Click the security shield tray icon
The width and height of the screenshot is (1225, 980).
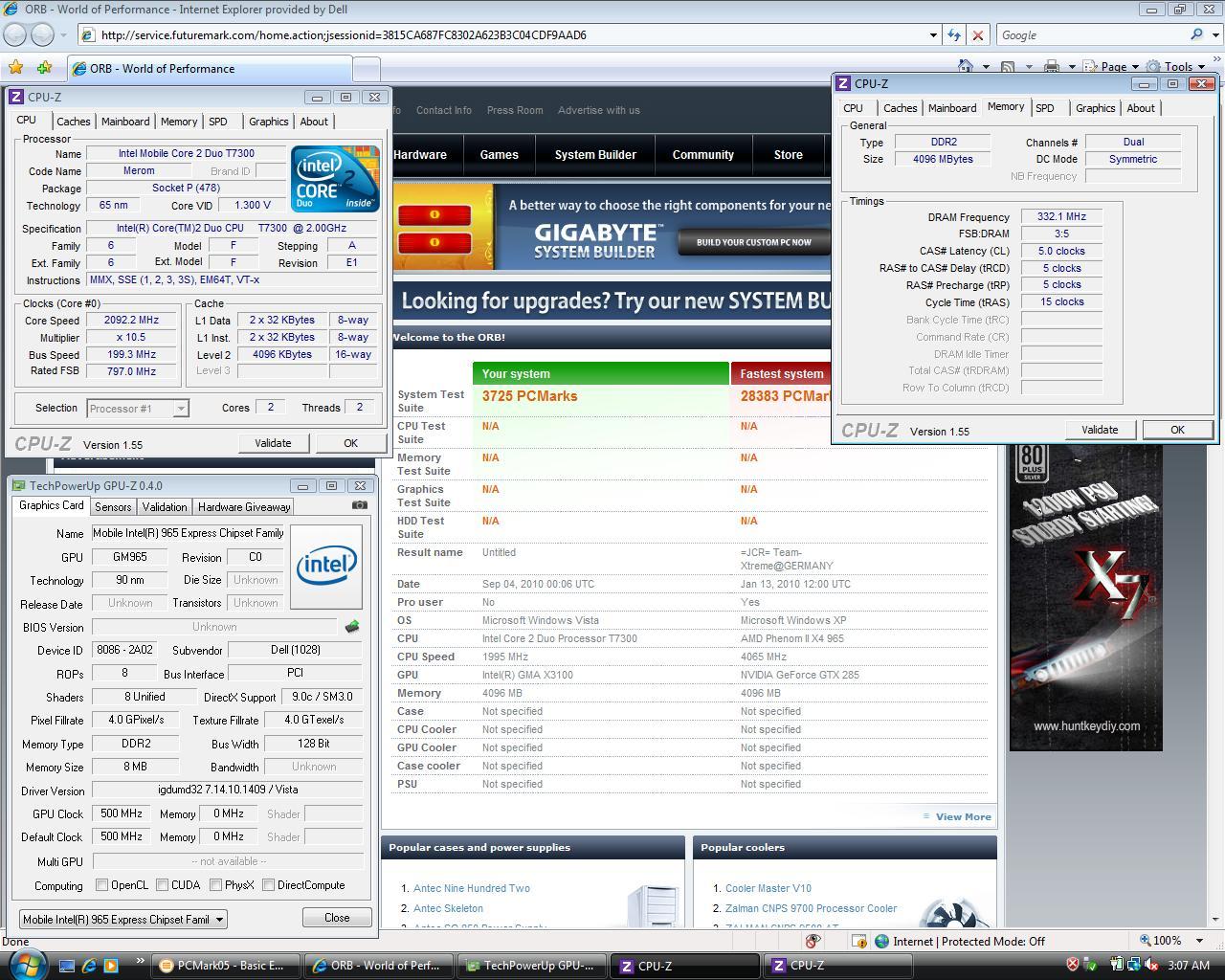pyautogui.click(x=1073, y=965)
